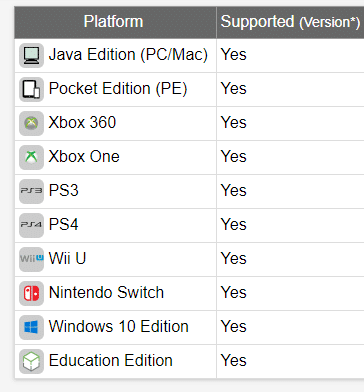
Task: Click the Nintendo Switch red icon
Action: click(31, 293)
